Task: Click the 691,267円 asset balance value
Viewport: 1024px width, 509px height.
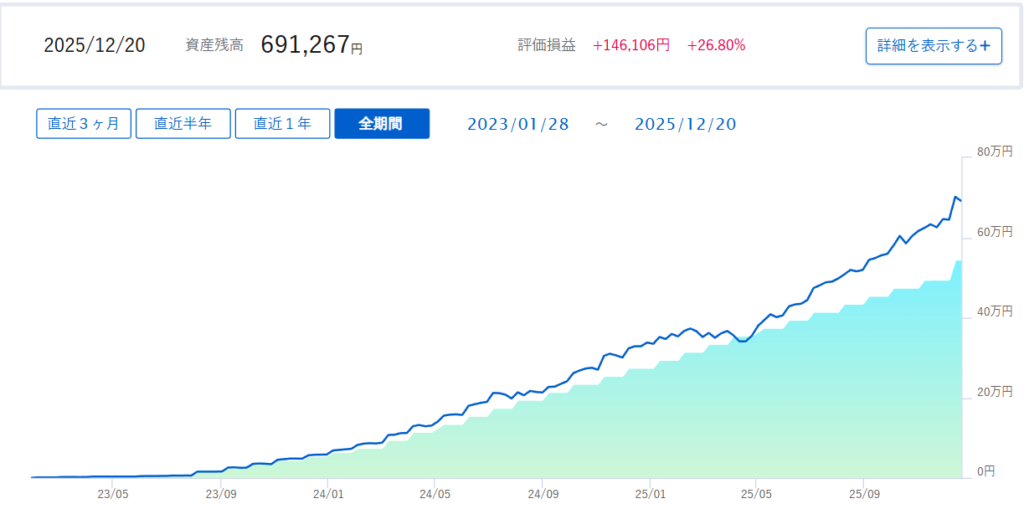Action: [311, 45]
